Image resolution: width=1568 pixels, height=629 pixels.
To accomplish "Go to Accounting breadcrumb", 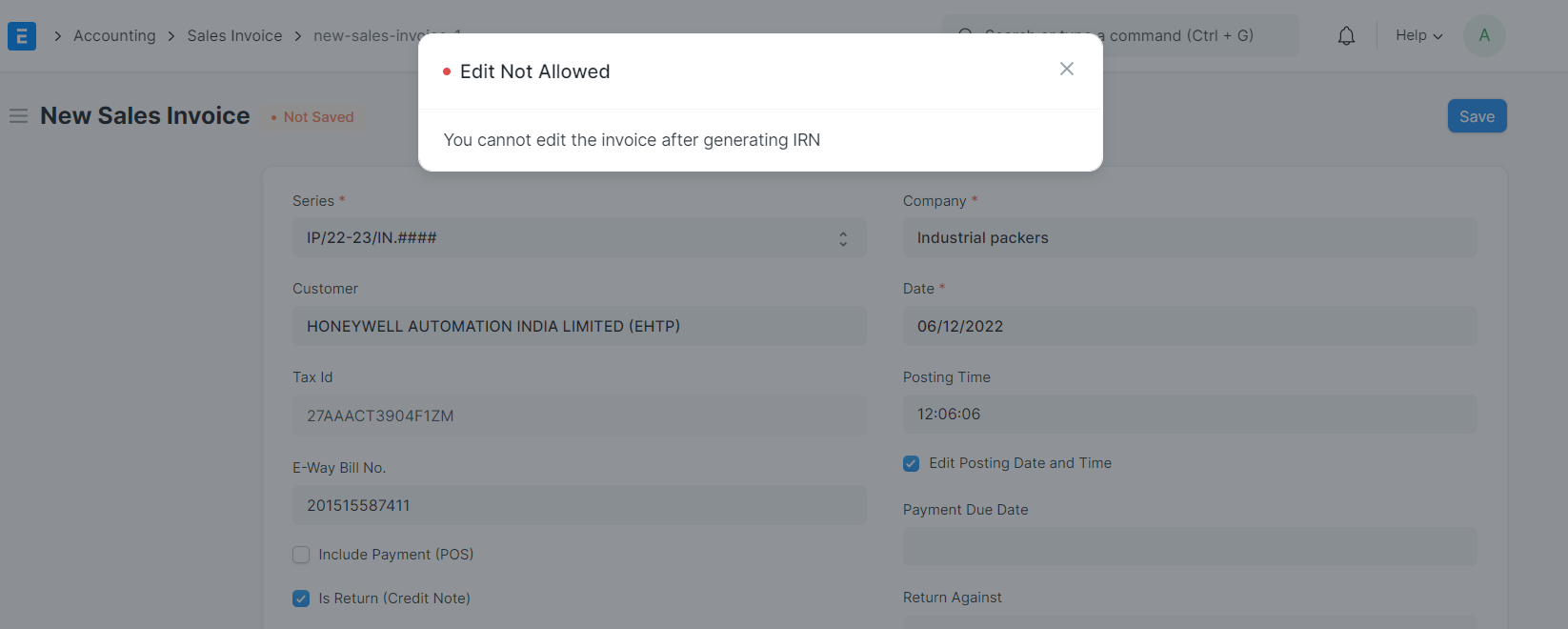I will [x=114, y=35].
